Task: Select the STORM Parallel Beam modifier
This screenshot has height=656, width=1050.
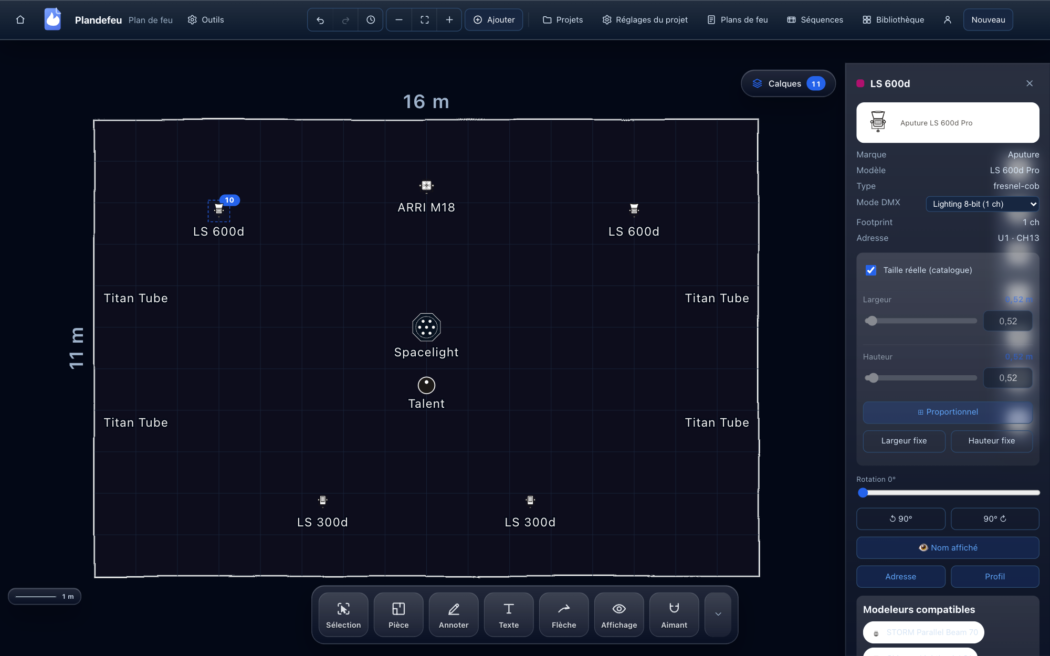Action: coord(923,633)
